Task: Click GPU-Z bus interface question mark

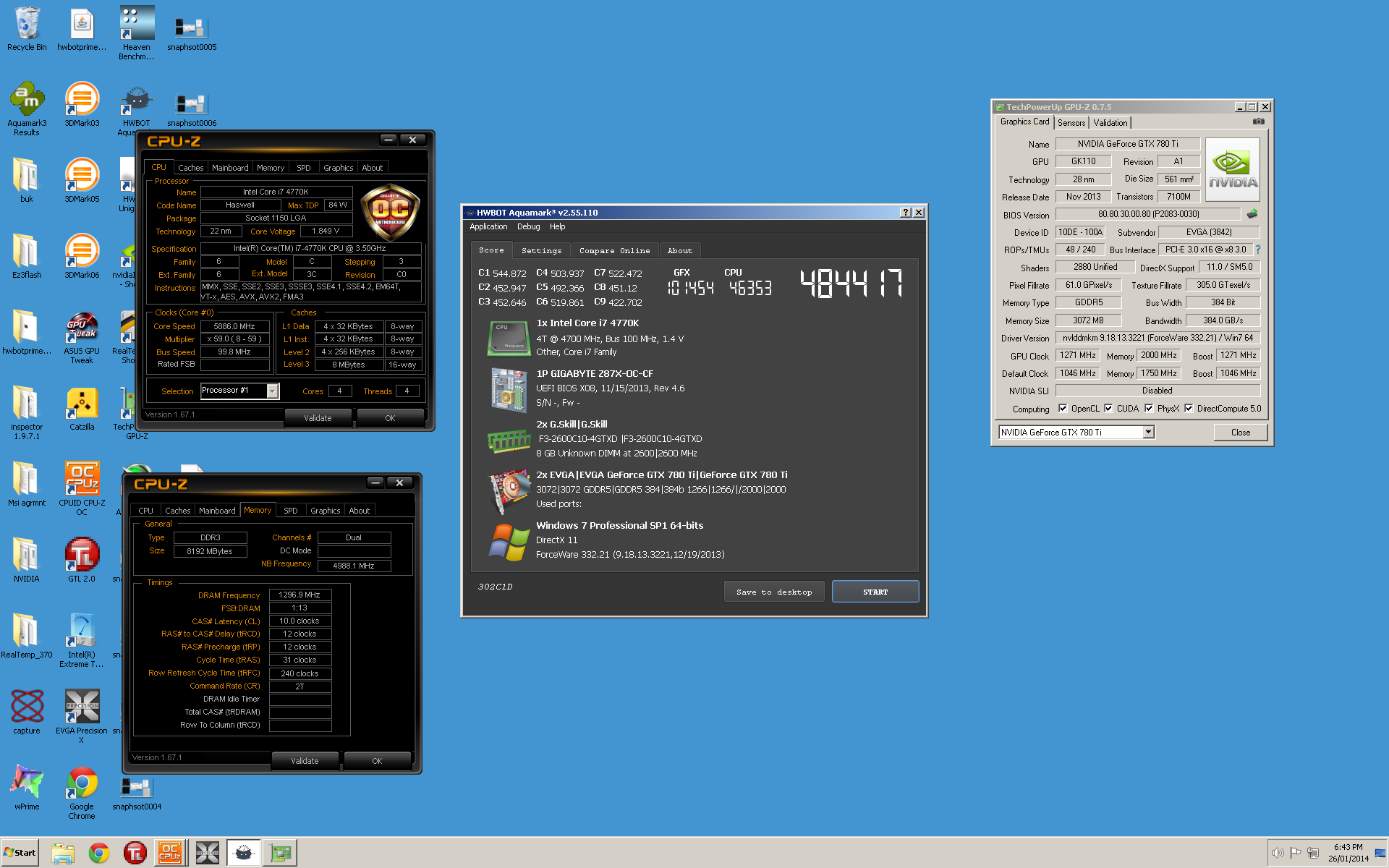Action: coord(1258,250)
